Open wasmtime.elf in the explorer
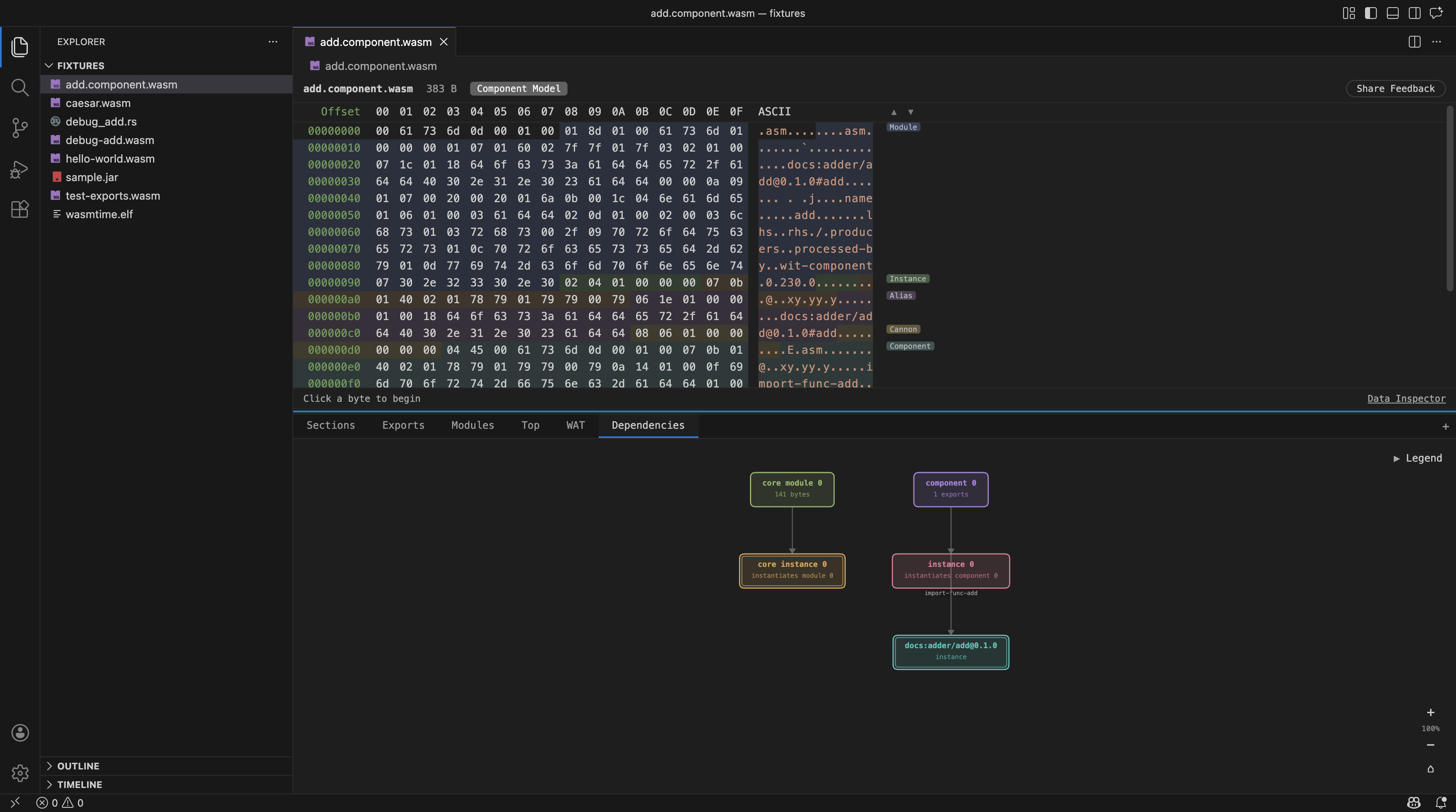The width and height of the screenshot is (1456, 812). point(166,214)
